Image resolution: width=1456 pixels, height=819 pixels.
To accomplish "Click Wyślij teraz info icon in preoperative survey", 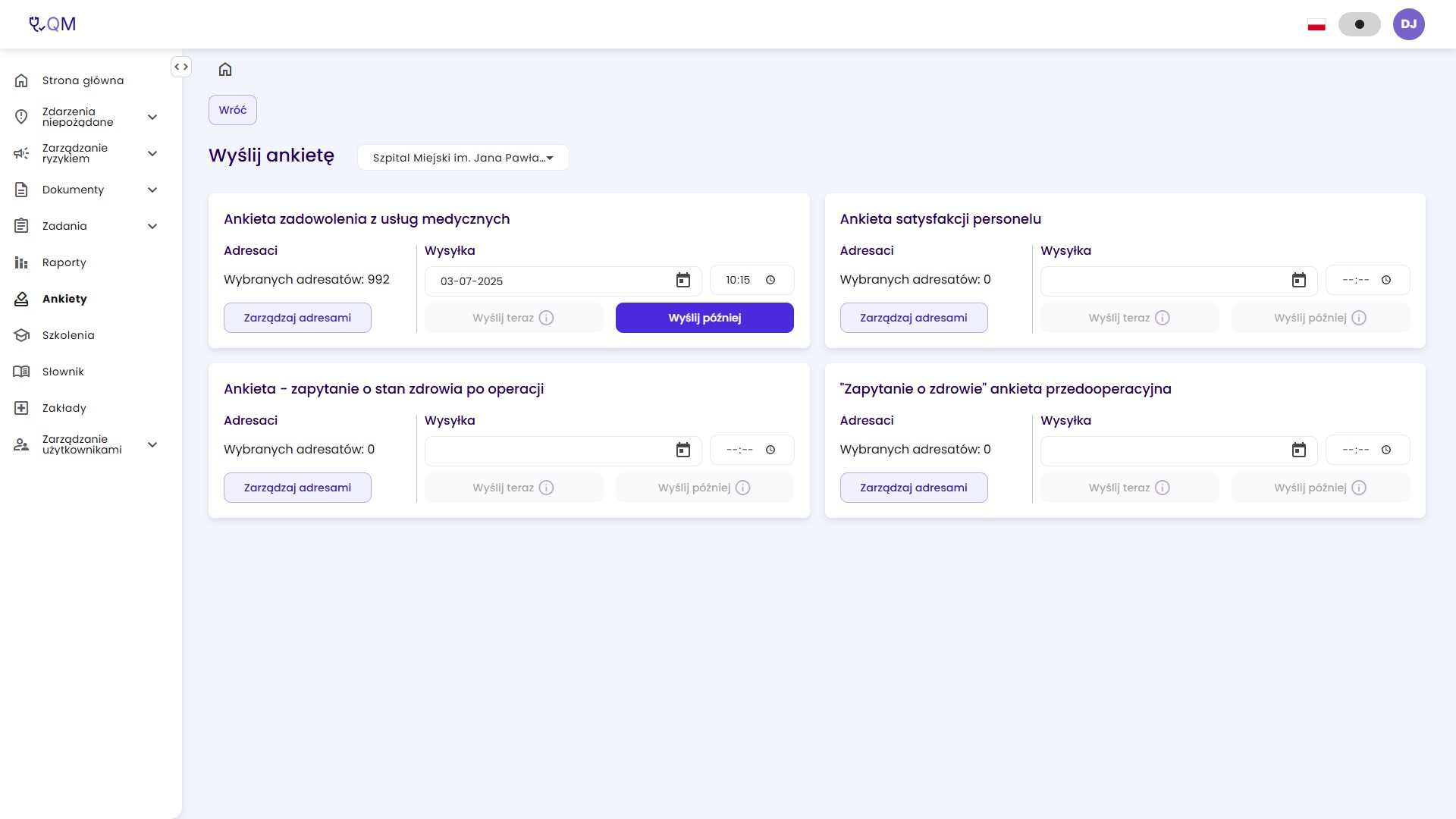I will (1163, 488).
